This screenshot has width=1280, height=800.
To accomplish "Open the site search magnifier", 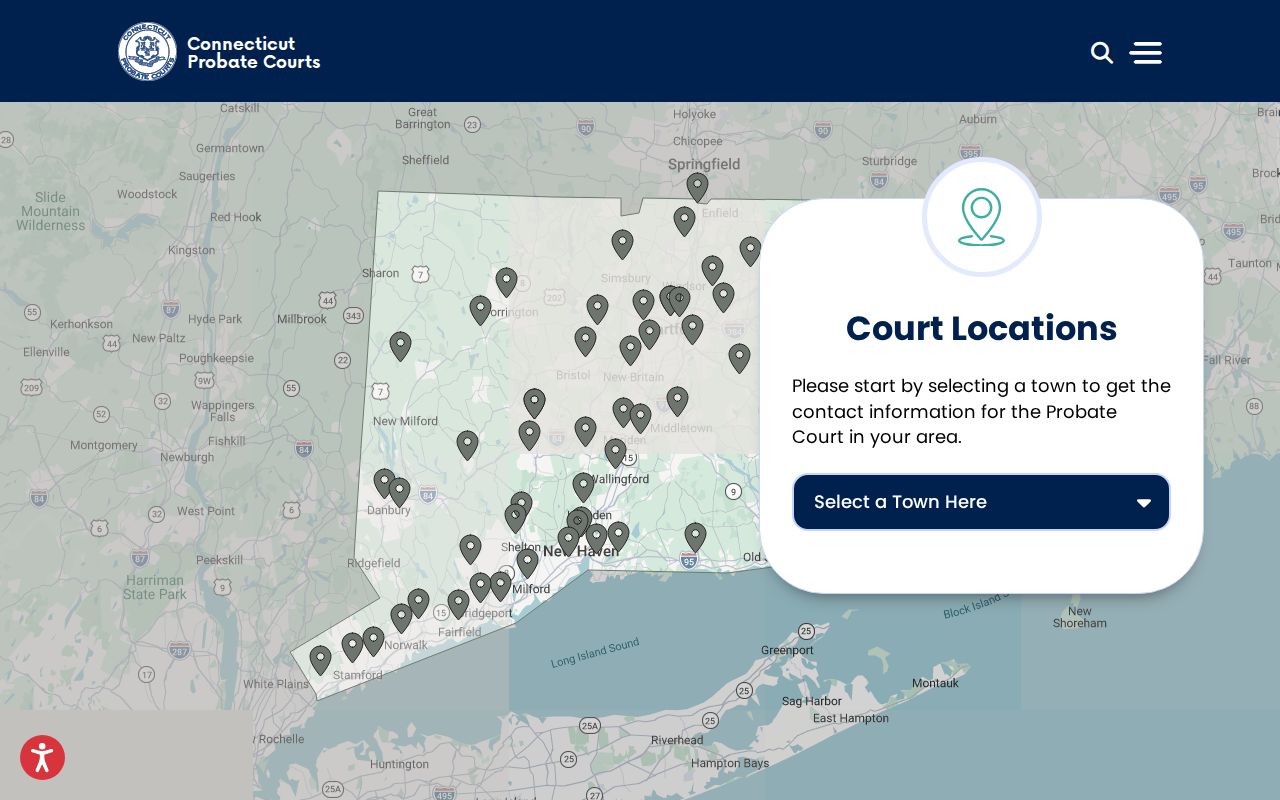I will point(1102,53).
